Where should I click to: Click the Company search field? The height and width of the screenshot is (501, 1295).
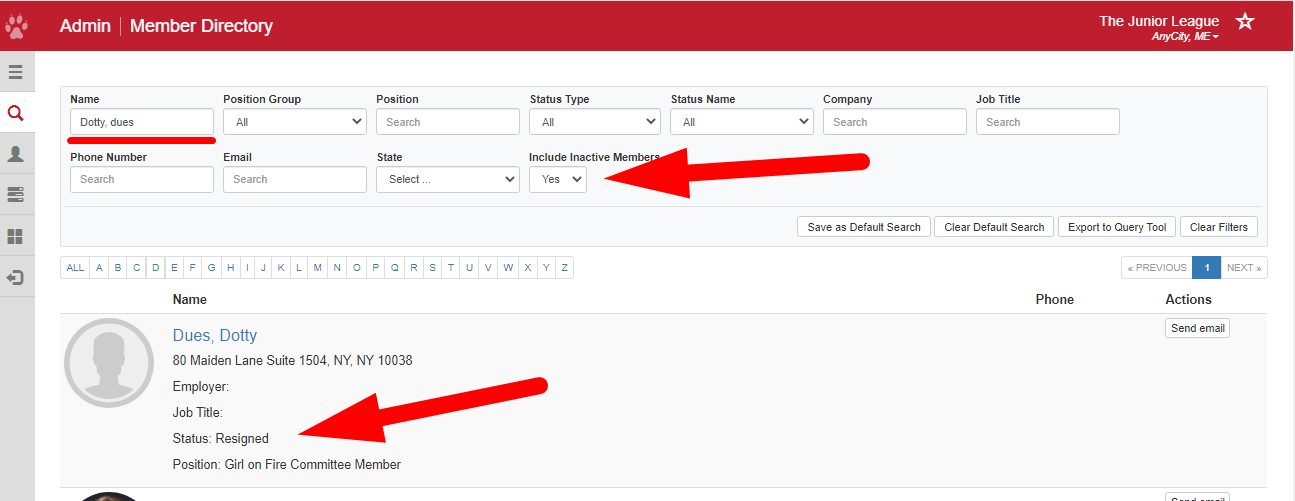click(x=895, y=122)
